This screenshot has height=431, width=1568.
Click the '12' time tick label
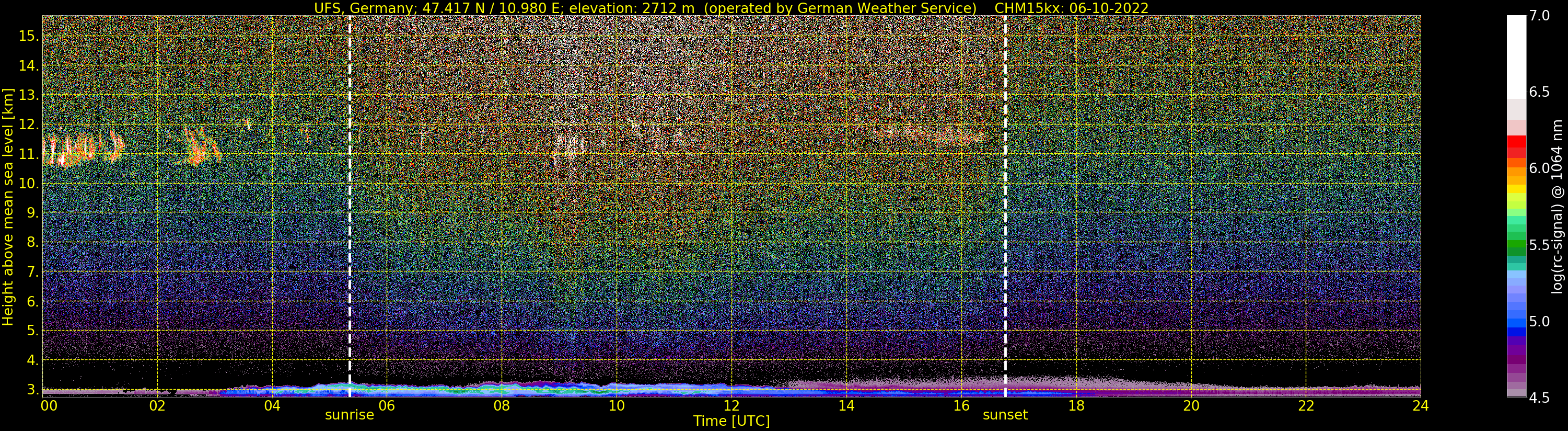tap(731, 405)
